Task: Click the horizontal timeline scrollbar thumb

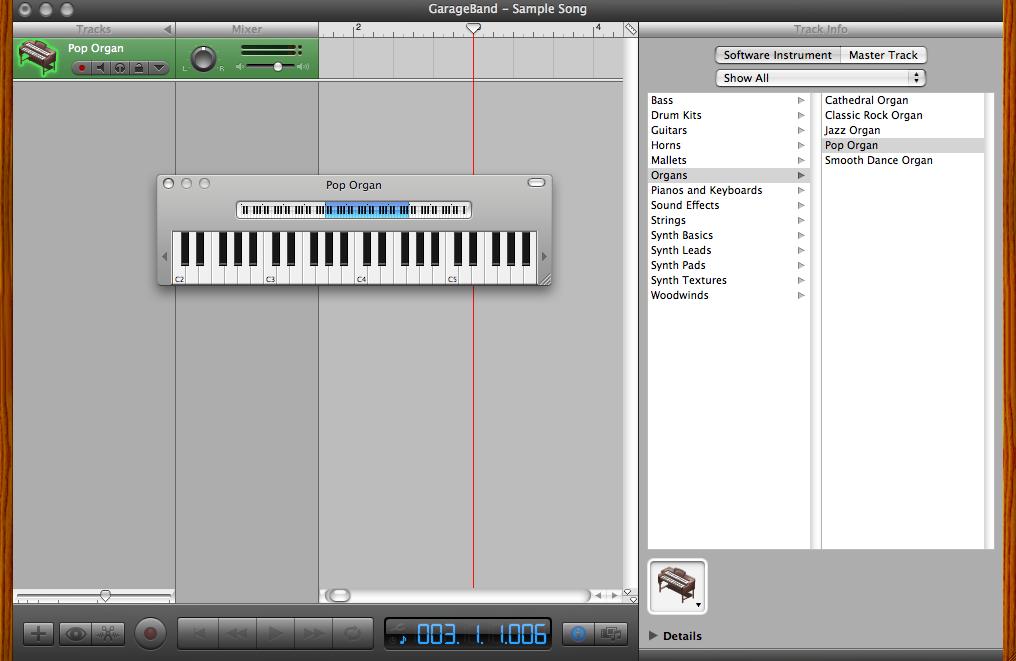Action: coord(338,596)
